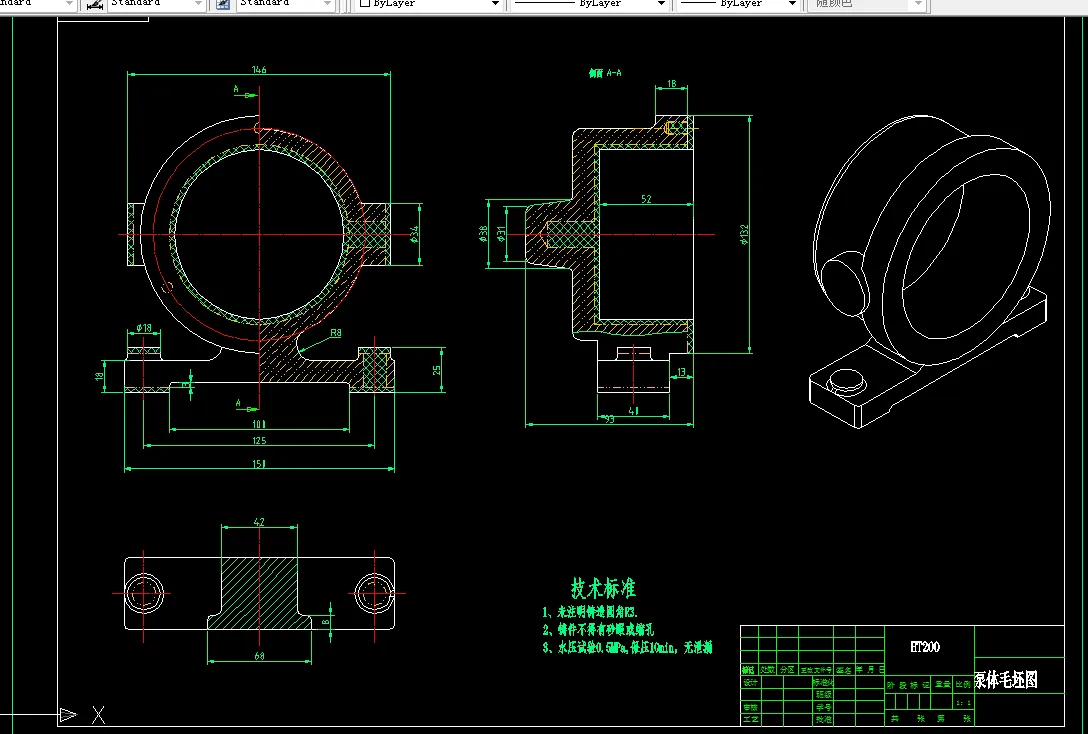This screenshot has height=734, width=1088.
Task: Select the 1:1 scale value
Action: point(964,703)
